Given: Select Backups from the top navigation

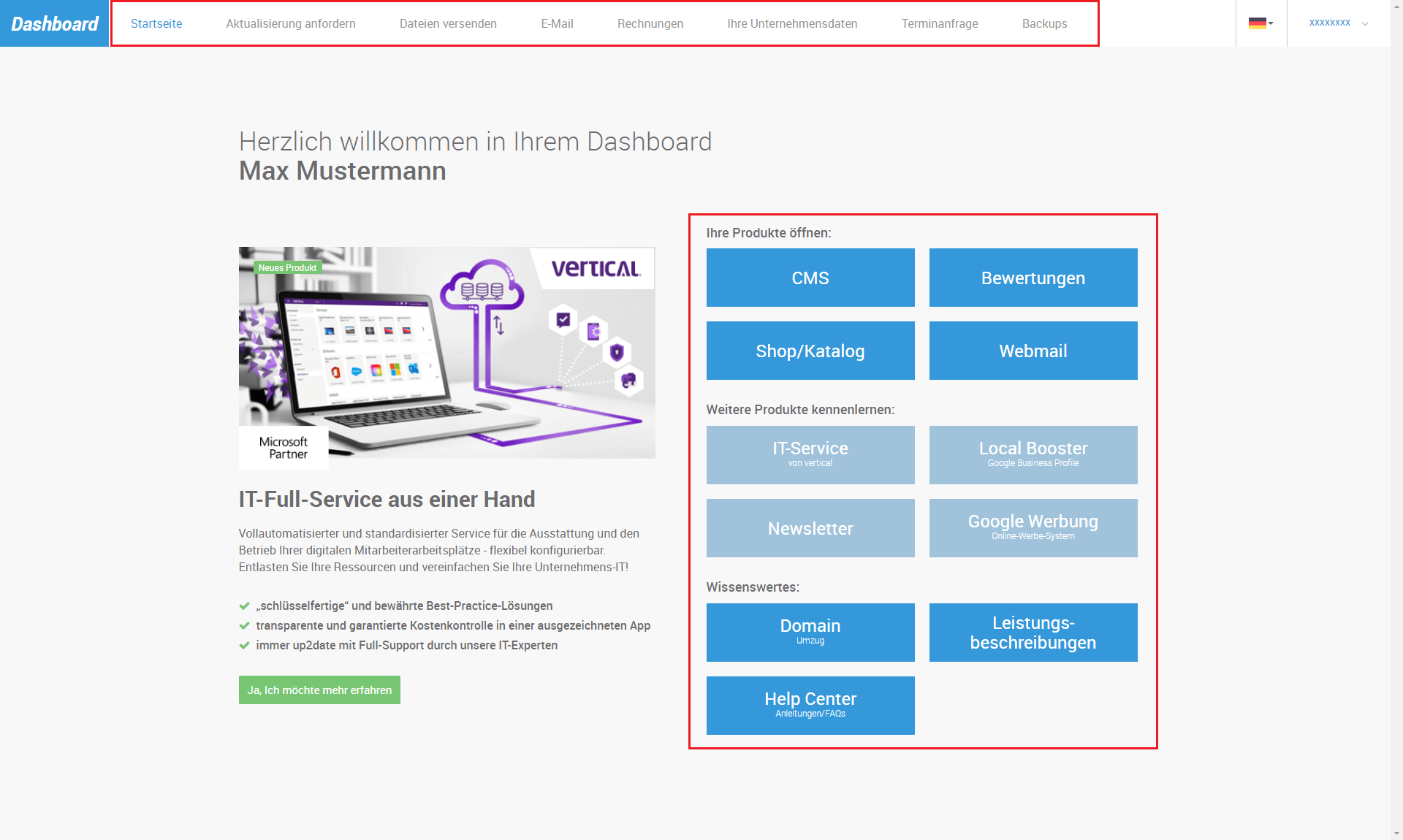Looking at the screenshot, I should click(x=1043, y=23).
